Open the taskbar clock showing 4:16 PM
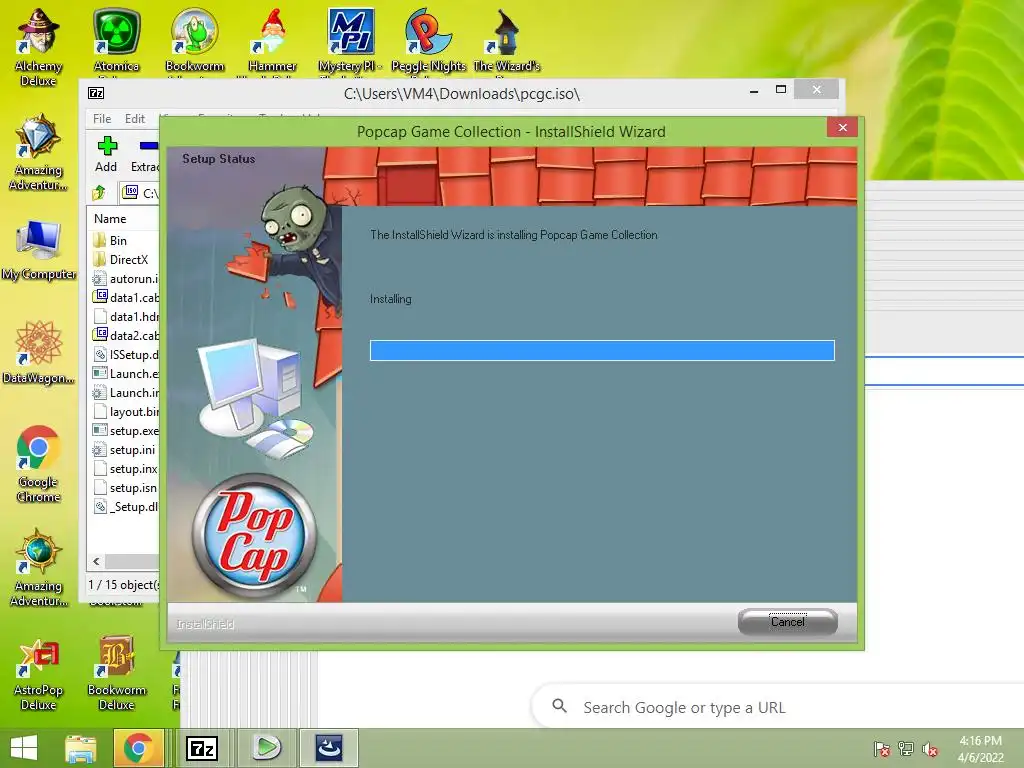 [x=980, y=749]
